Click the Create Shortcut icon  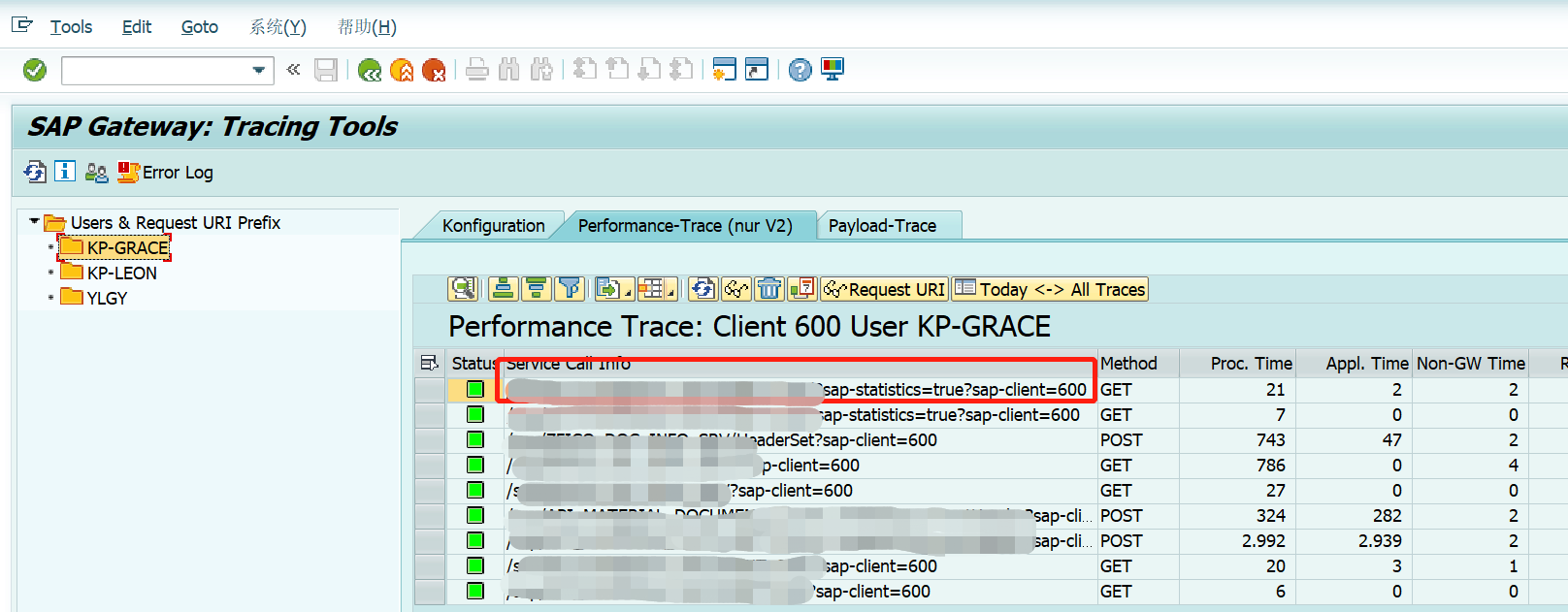(x=757, y=70)
